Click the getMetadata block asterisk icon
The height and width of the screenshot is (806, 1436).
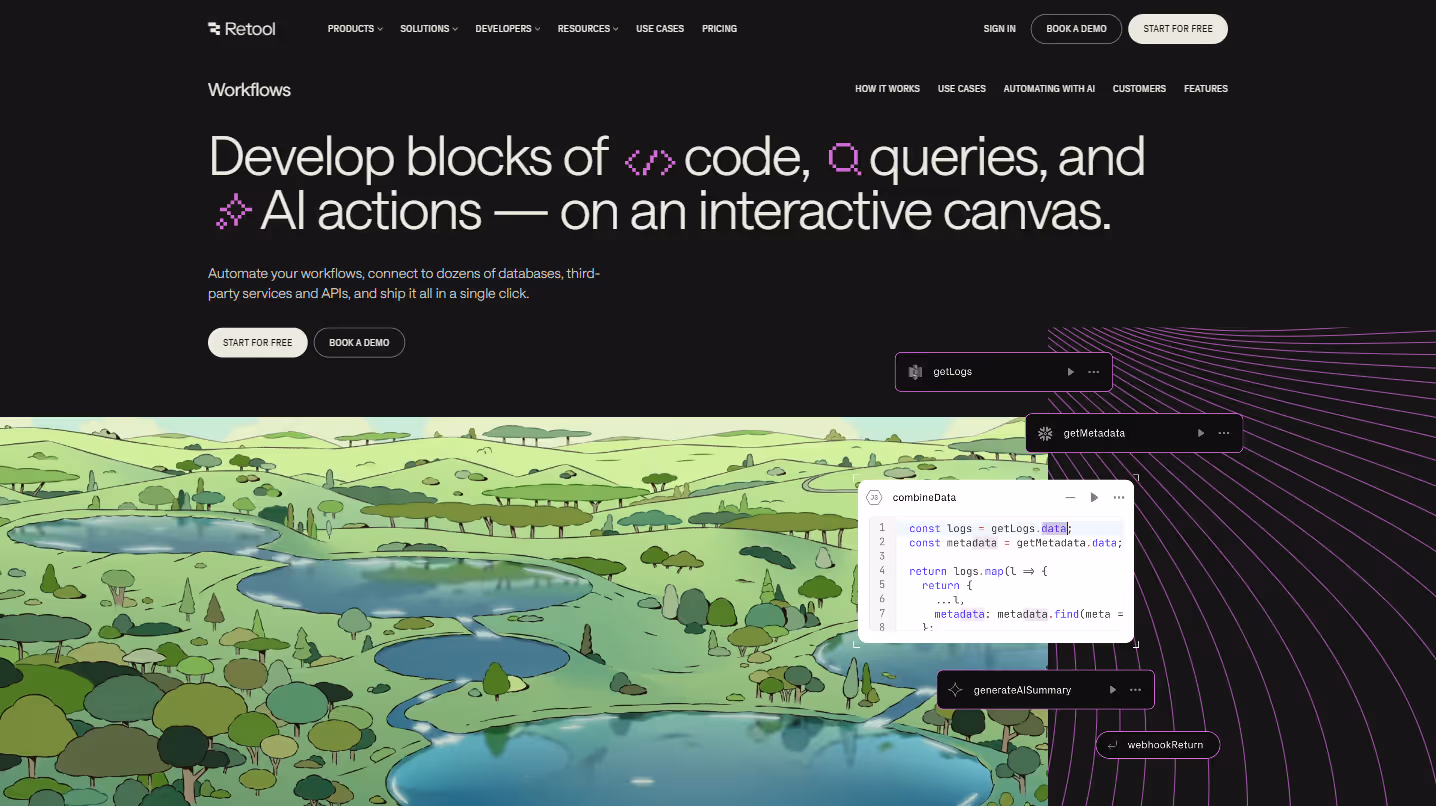click(x=1045, y=433)
